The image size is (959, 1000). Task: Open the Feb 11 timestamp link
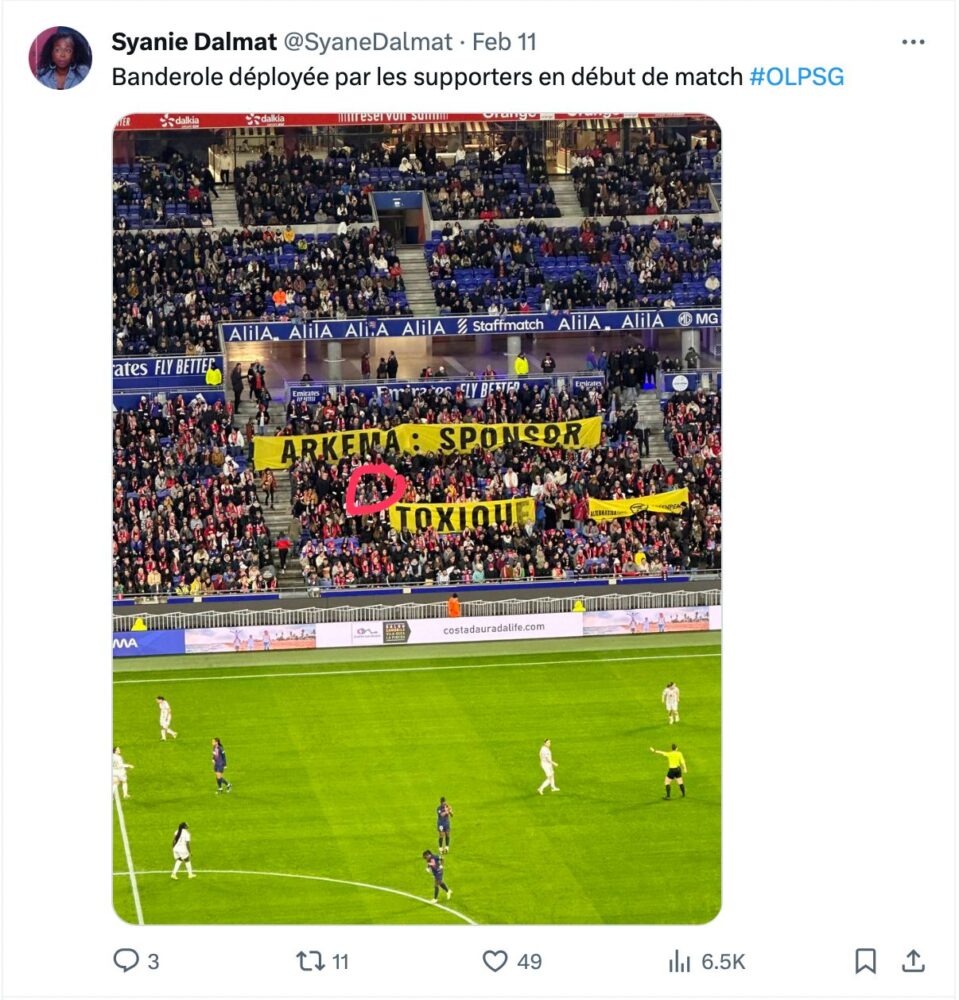pos(504,42)
